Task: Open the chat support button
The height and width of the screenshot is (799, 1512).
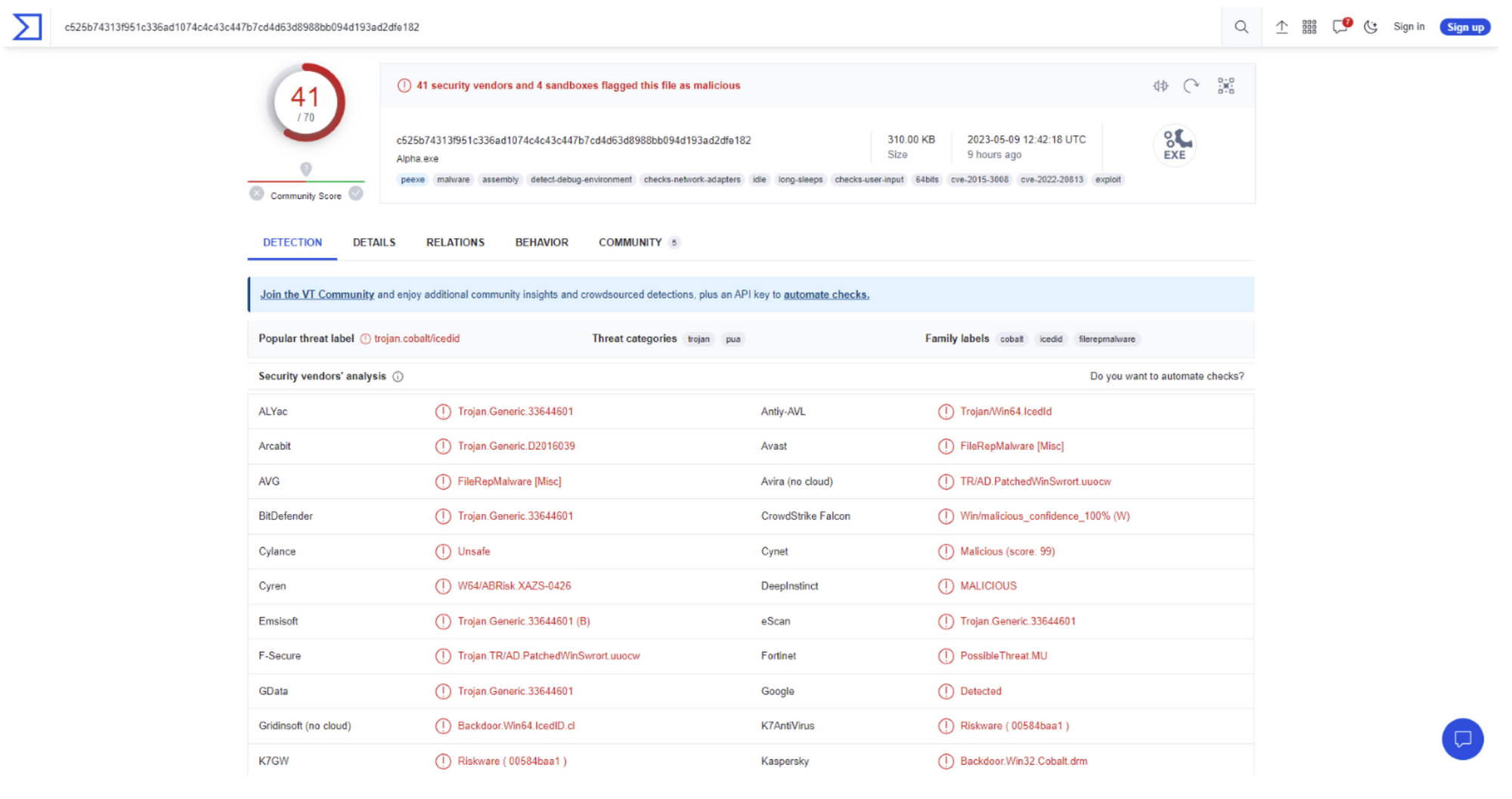Action: pos(1463,739)
